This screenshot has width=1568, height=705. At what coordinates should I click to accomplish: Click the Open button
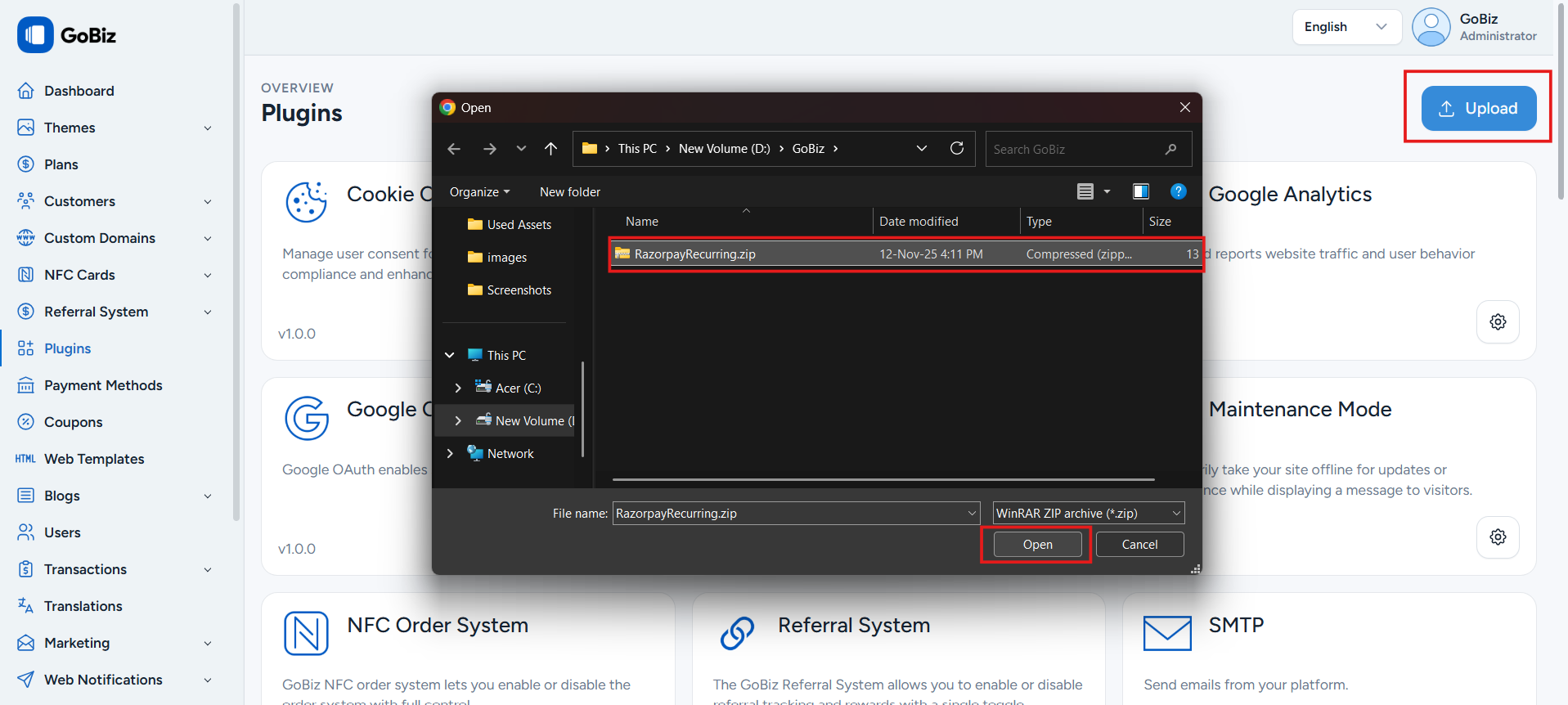(1037, 545)
